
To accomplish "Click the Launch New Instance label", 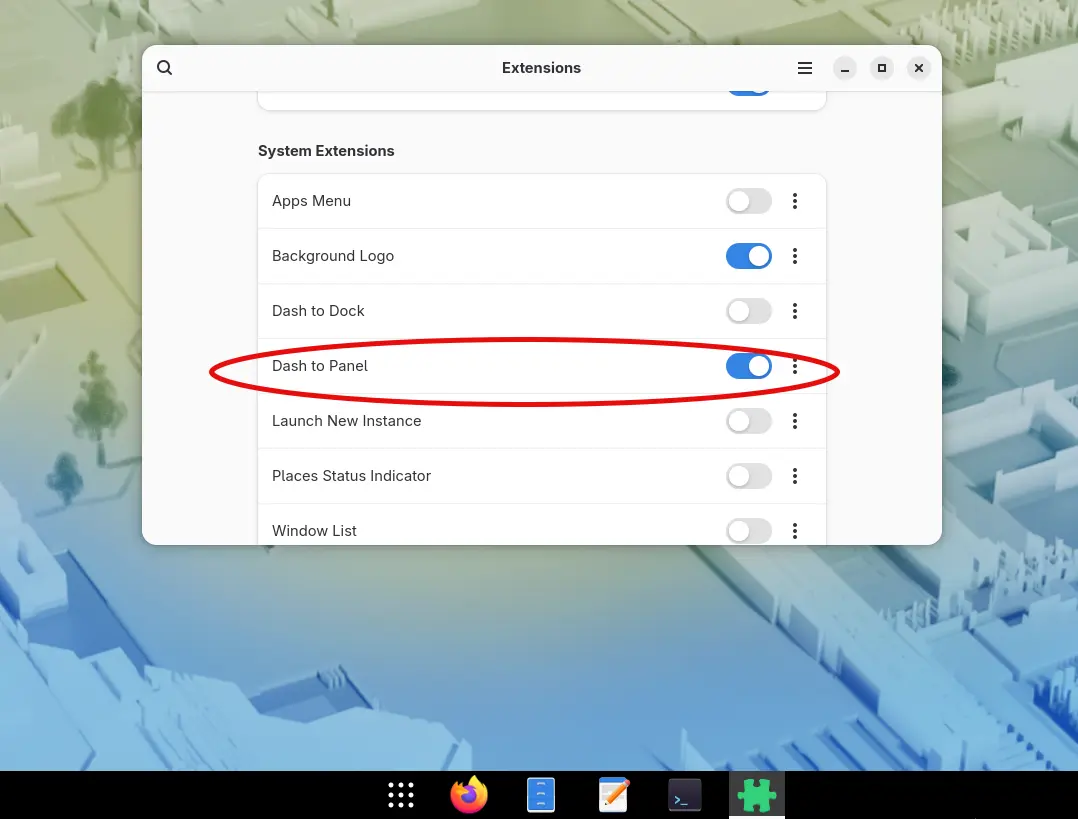I will [x=346, y=421].
